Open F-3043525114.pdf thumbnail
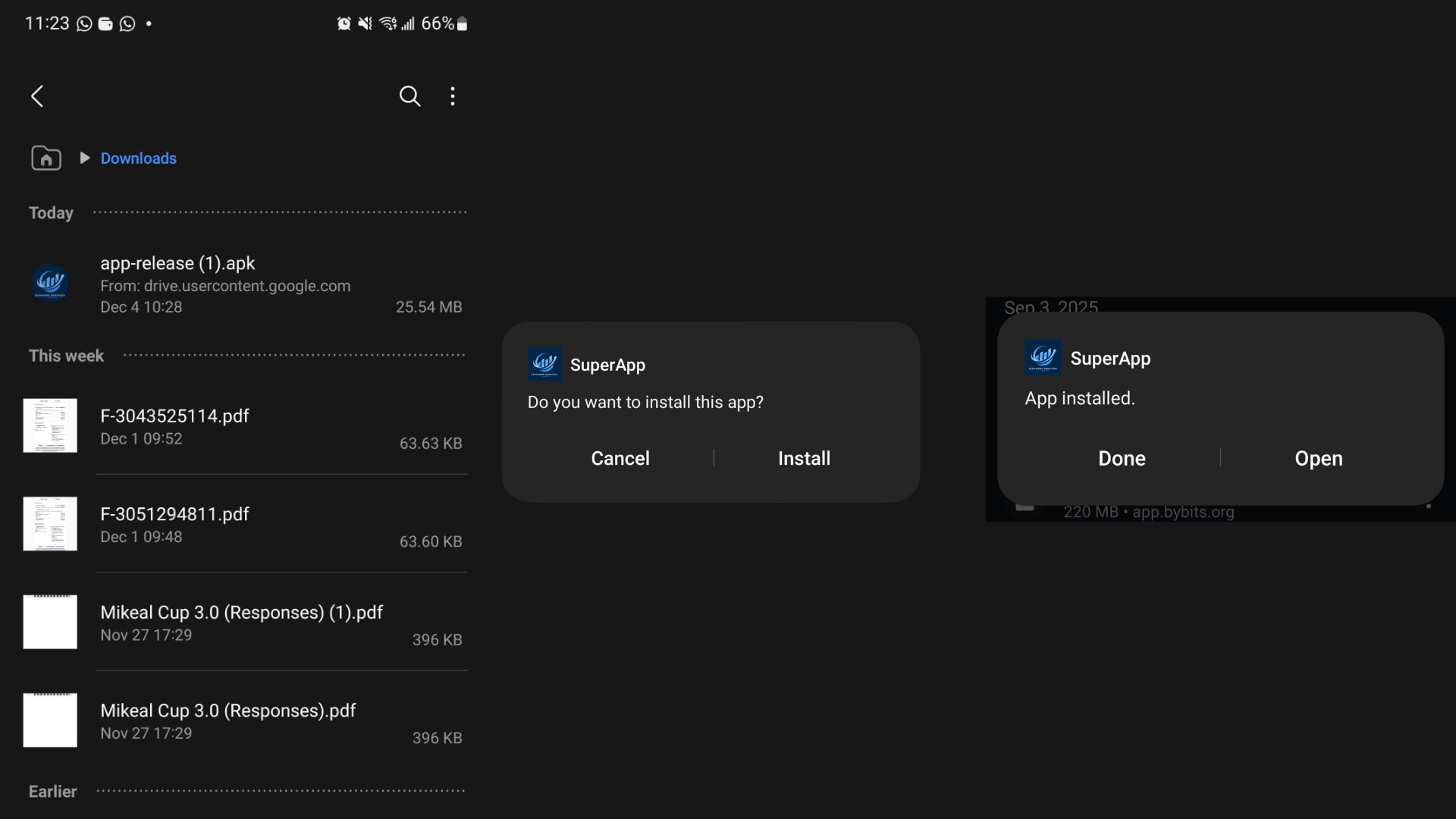The image size is (1456, 819). (50, 425)
